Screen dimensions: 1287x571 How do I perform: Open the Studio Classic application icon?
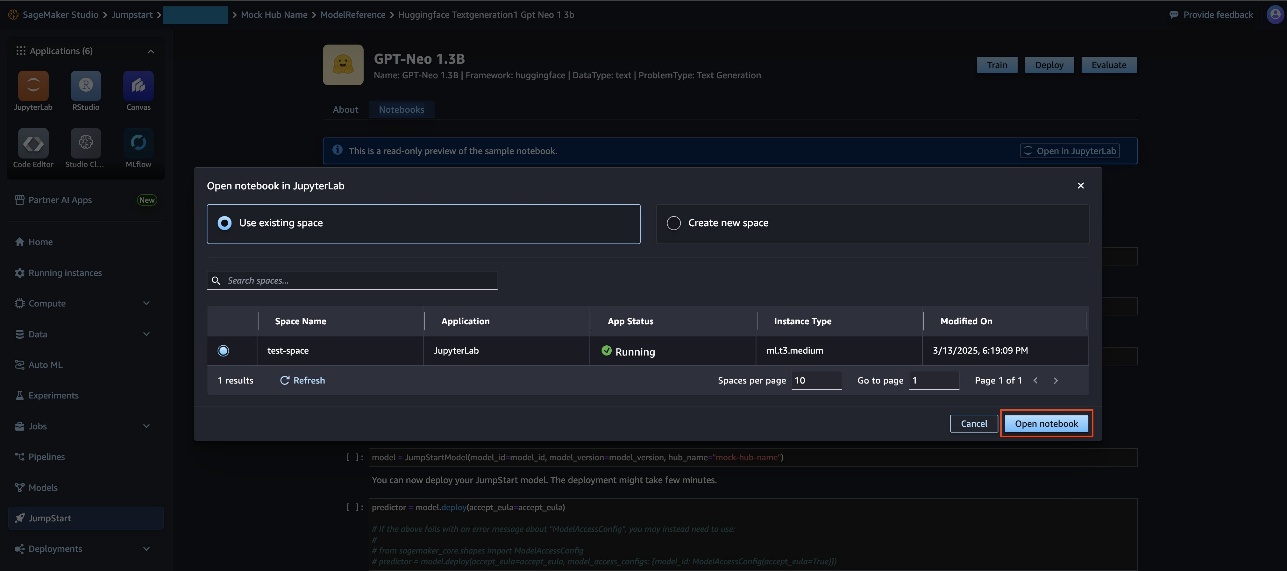[x=86, y=143]
